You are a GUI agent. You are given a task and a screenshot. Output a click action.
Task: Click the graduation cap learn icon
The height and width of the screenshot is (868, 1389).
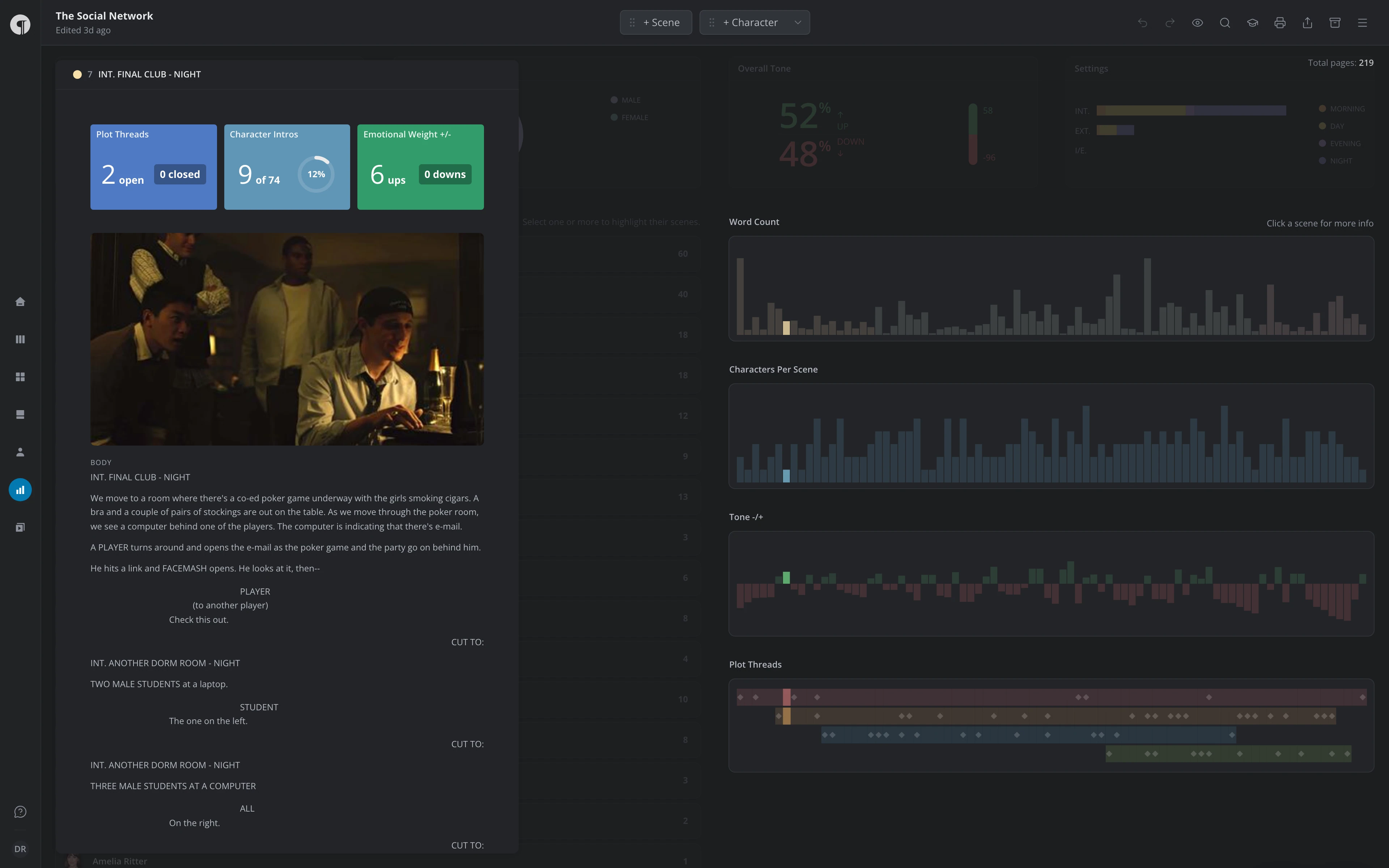point(1252,22)
